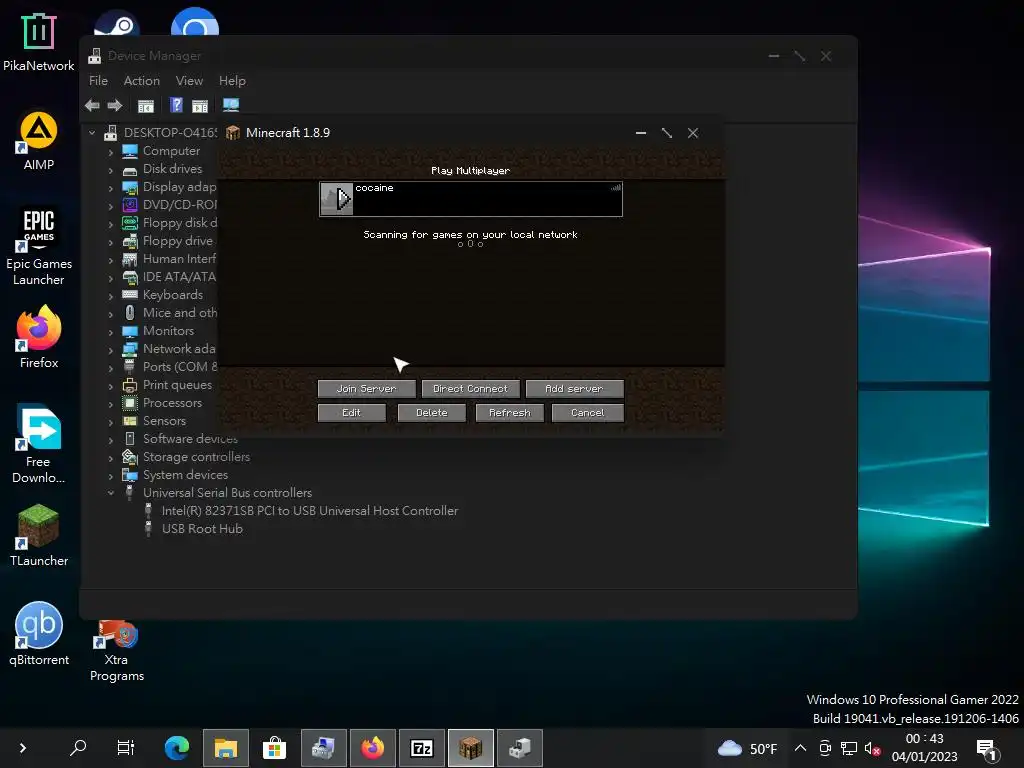Open Microsoft Edge from the taskbar
1024x768 pixels.
click(x=176, y=748)
